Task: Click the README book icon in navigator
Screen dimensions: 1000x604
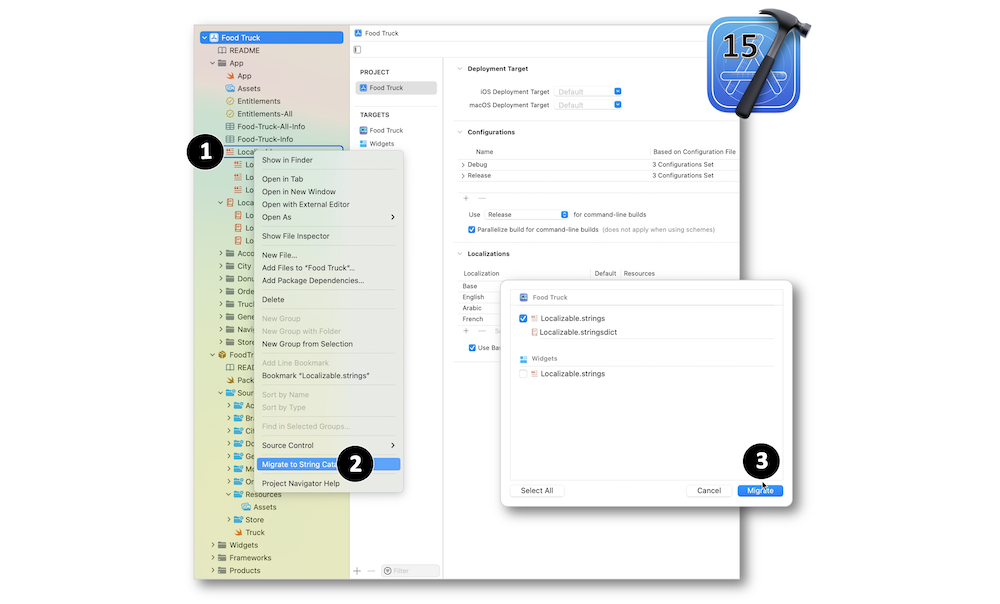Action: 222,50
